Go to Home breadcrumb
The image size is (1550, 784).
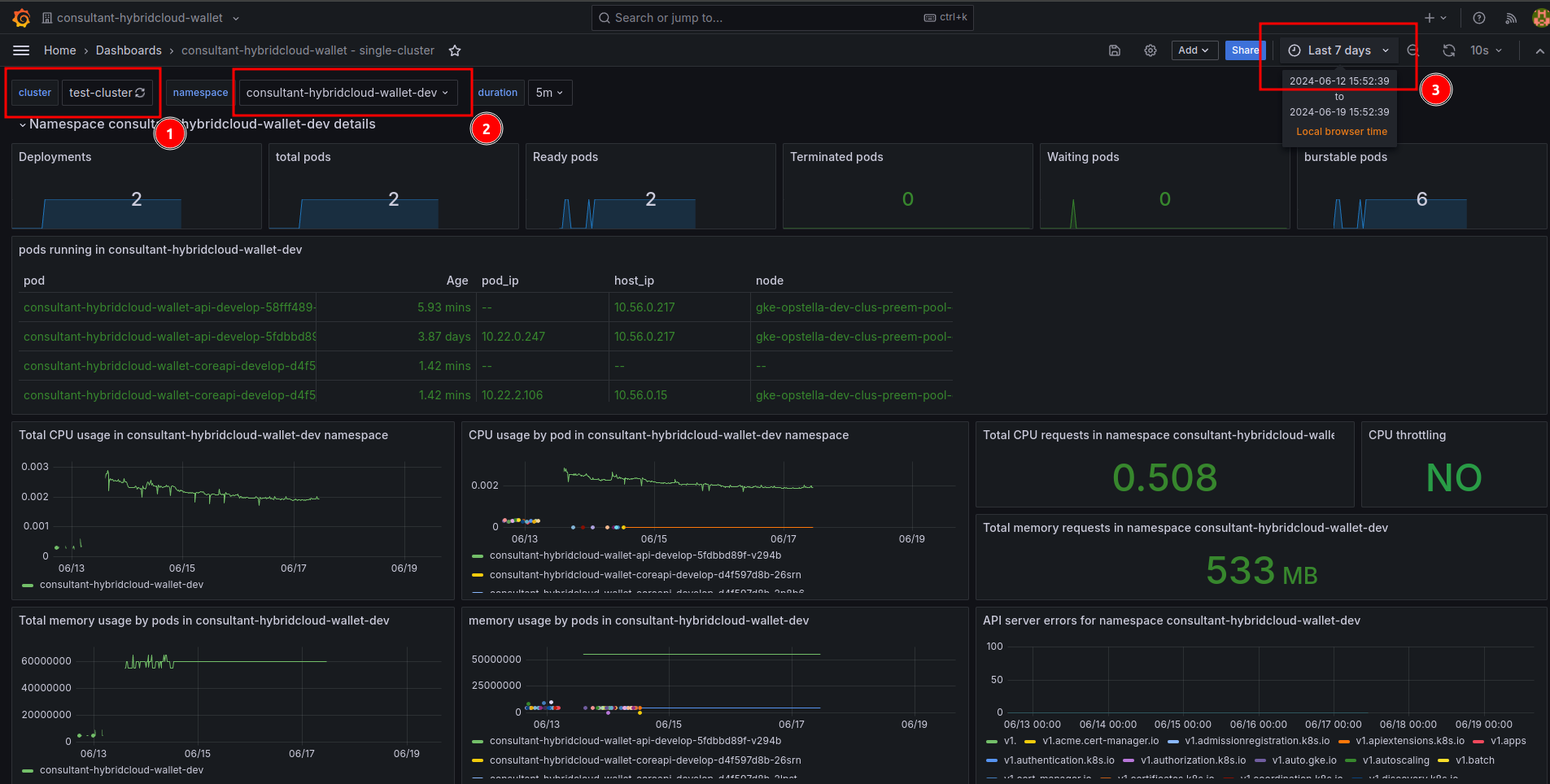click(x=60, y=50)
